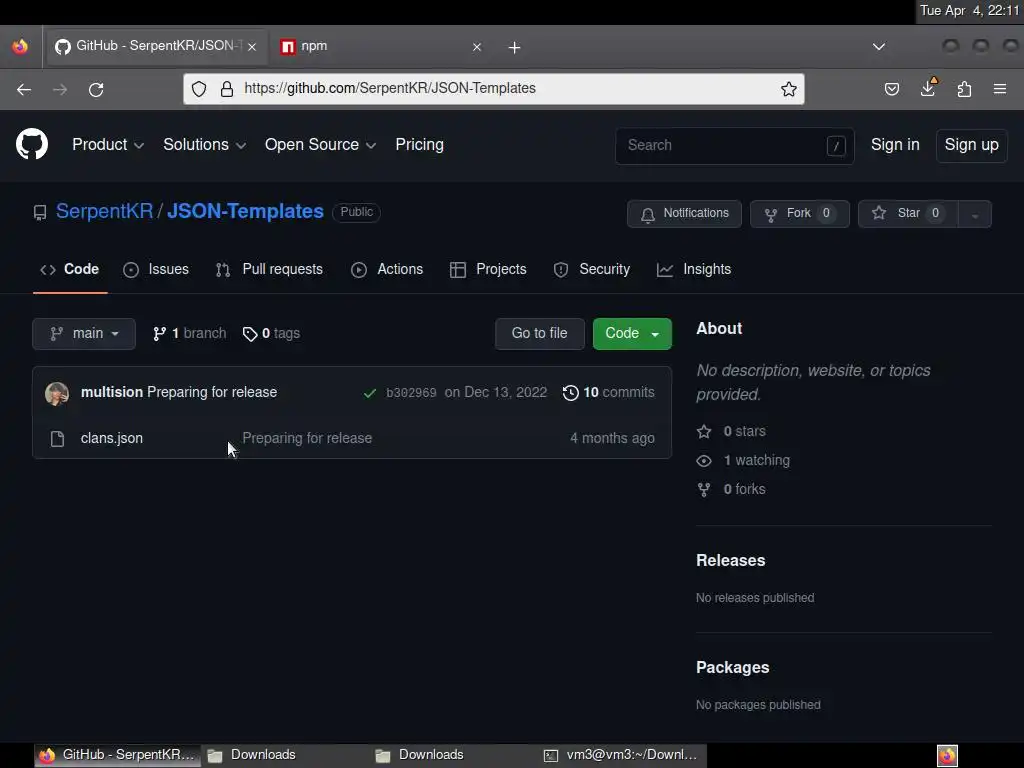Image resolution: width=1024 pixels, height=768 pixels.
Task: Open the Firefox hamburger menu
Action: tap(1000, 89)
